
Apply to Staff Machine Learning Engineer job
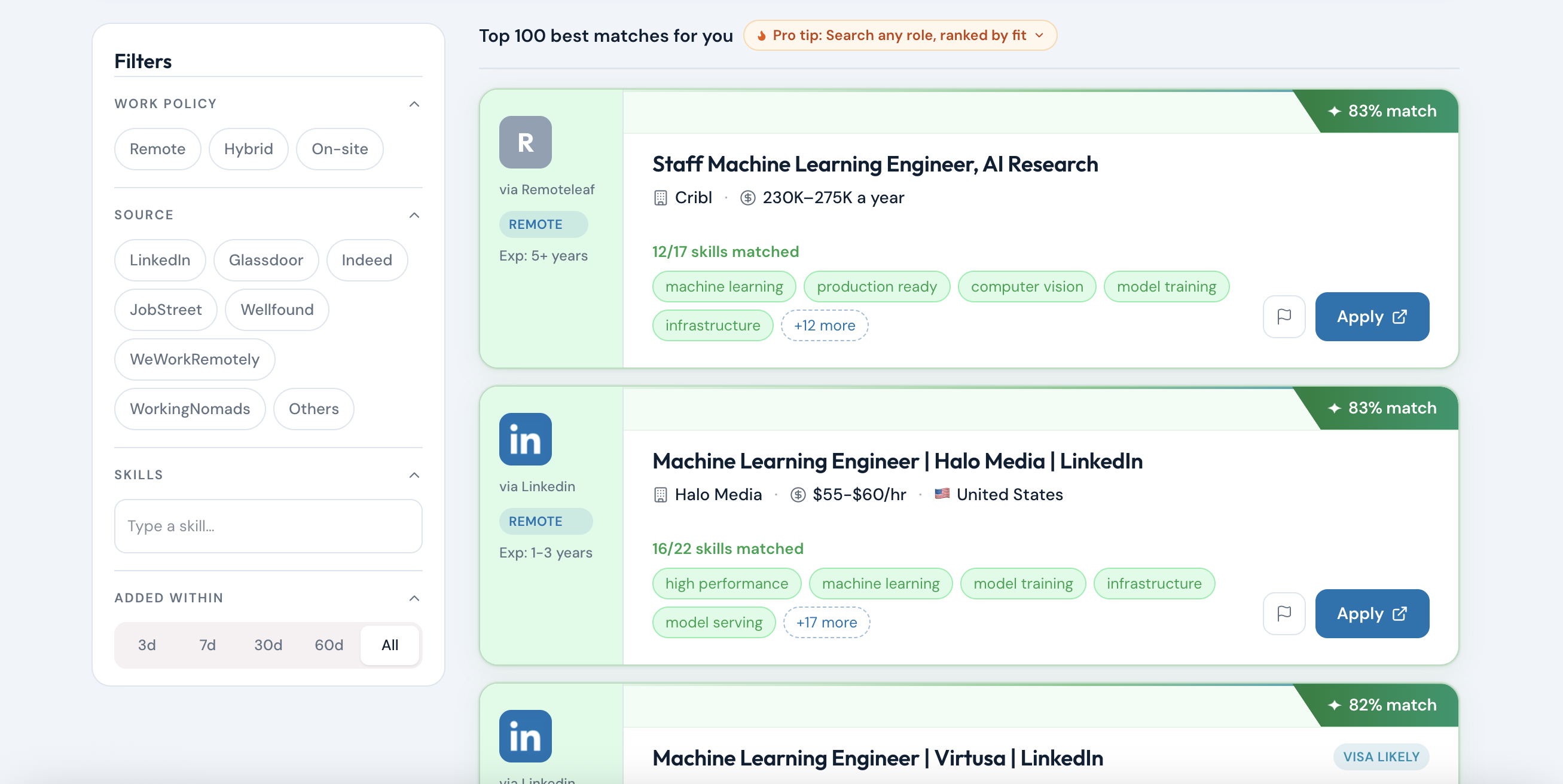click(x=1371, y=317)
